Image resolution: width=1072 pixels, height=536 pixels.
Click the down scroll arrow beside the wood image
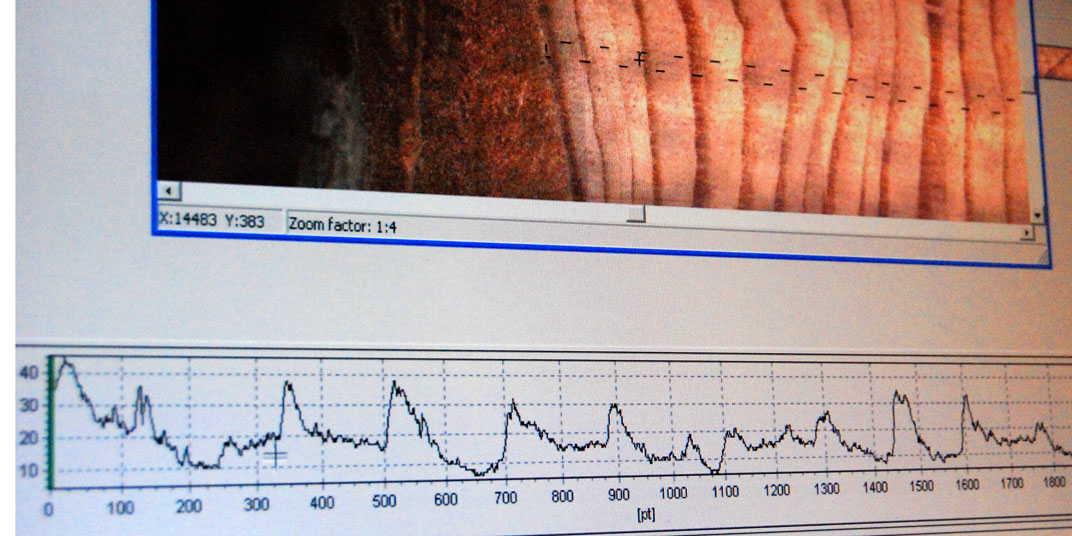click(x=1038, y=217)
